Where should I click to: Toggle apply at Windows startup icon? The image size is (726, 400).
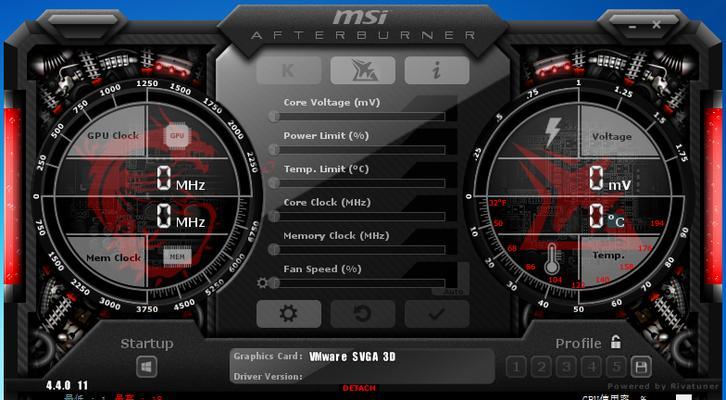[147, 367]
